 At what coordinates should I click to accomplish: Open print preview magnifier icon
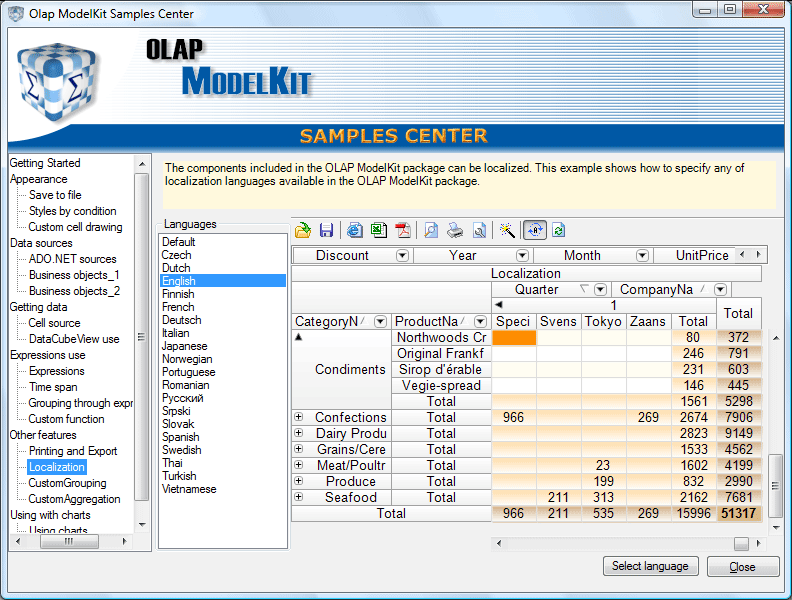(431, 230)
